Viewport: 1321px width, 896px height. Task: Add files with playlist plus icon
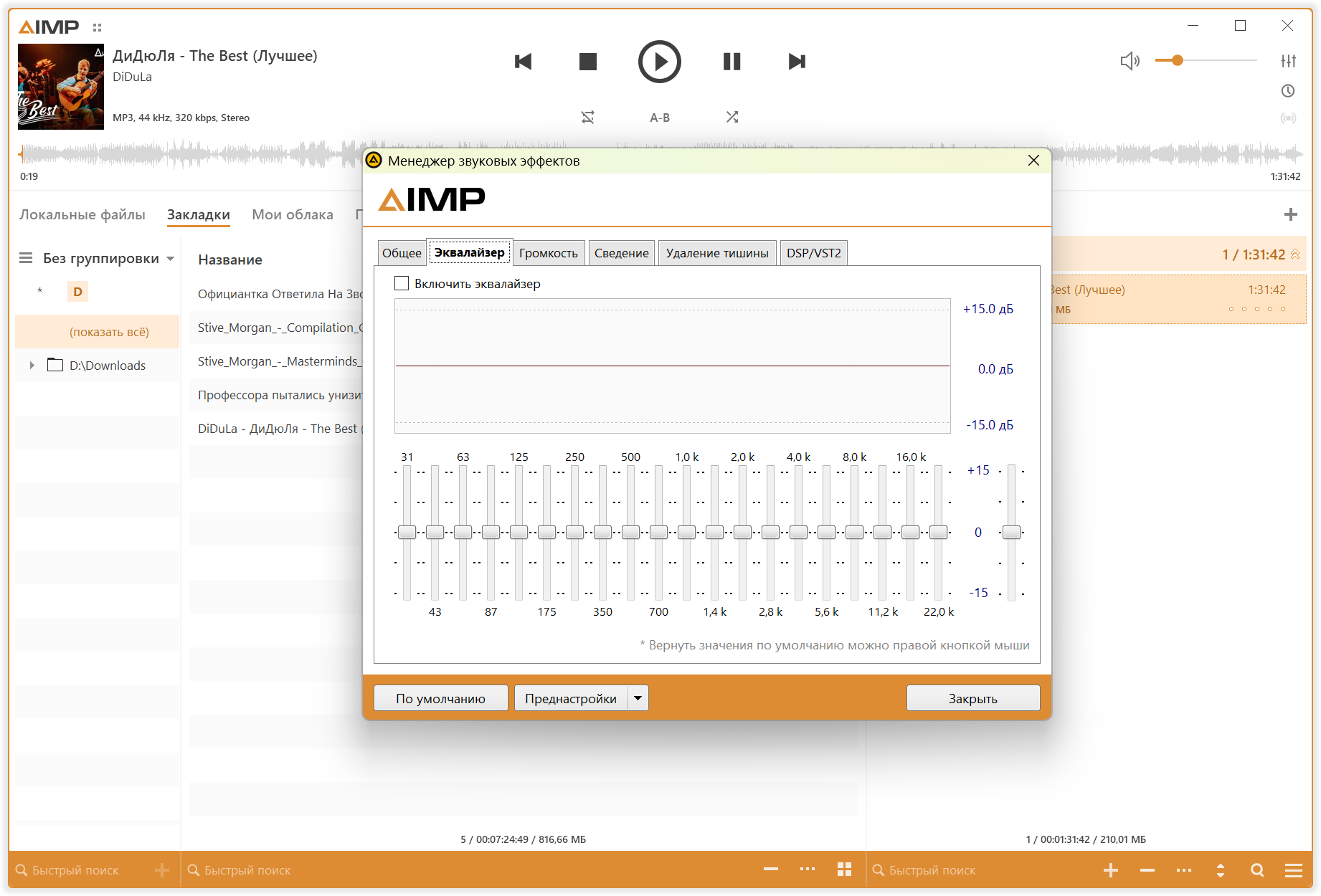click(x=1111, y=870)
